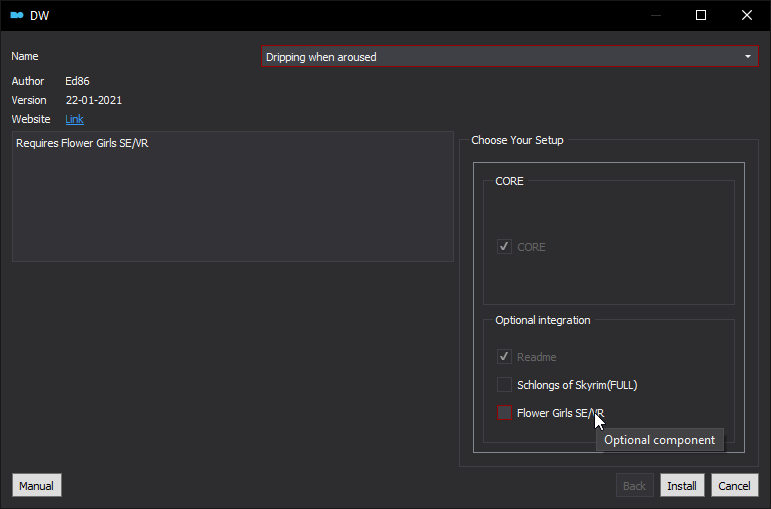The width and height of the screenshot is (771, 509).
Task: Click the 'Requires Flower Girls SE/VR' description text
Action: pyautogui.click(x=82, y=143)
